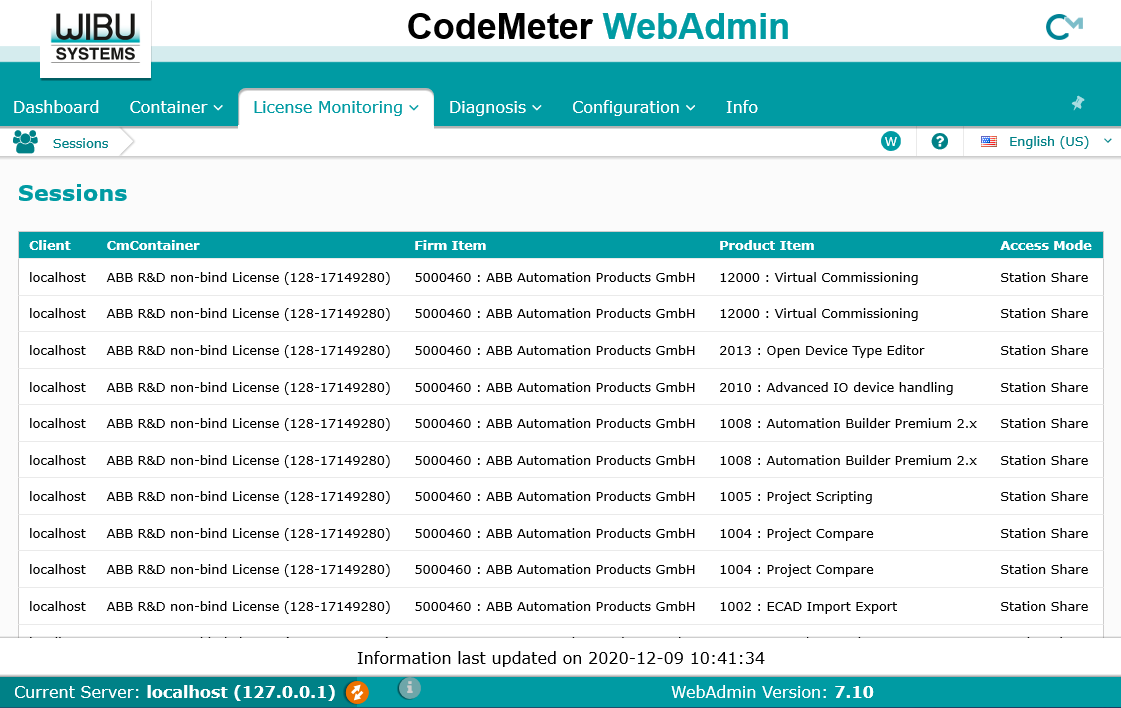Open the License Monitoring tab
Screen dimensions: 1121x708
click(x=335, y=107)
